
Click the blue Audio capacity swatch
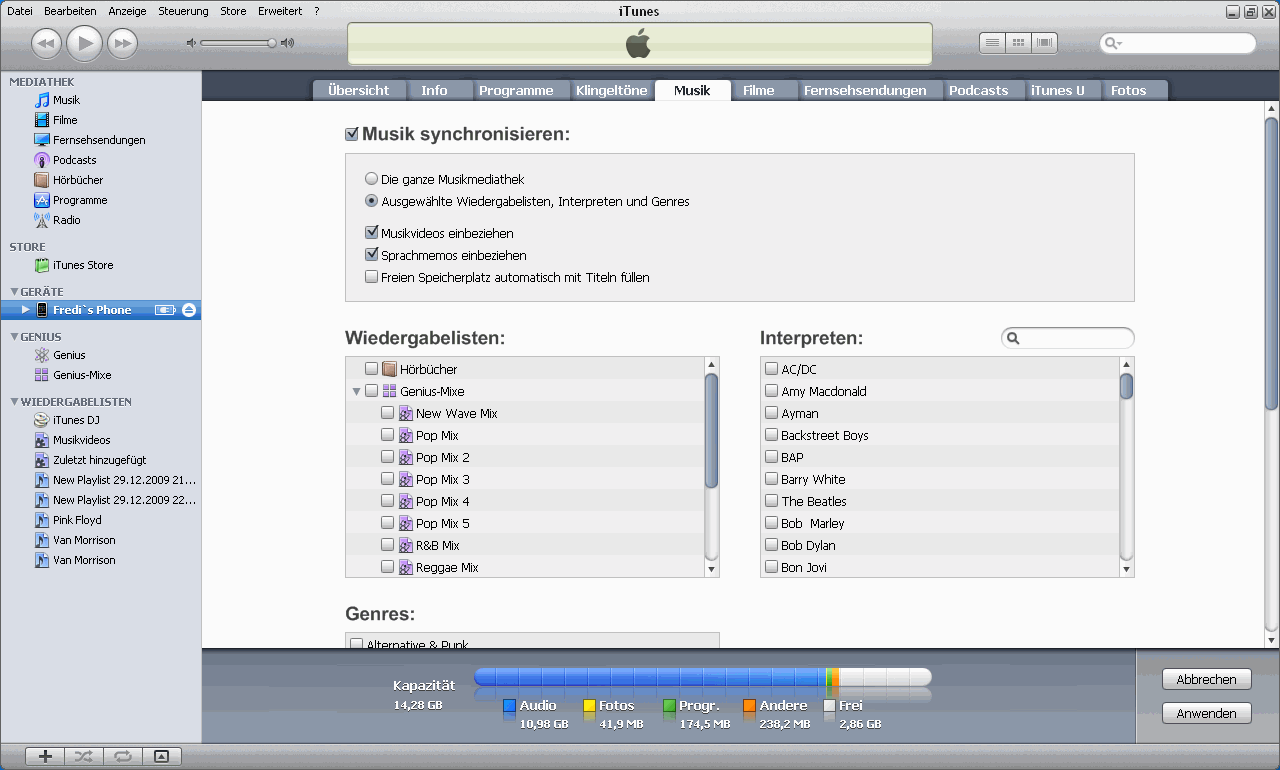pos(509,706)
